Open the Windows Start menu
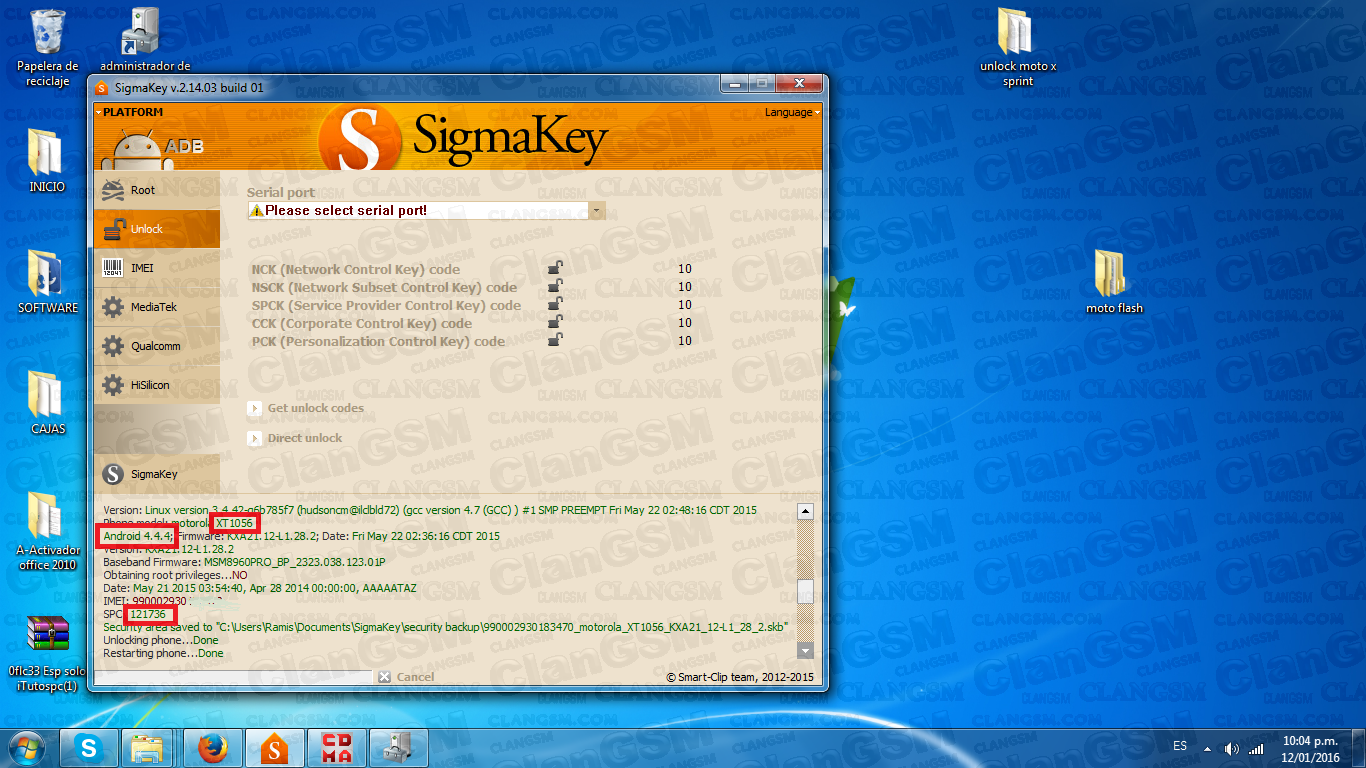 click(x=27, y=748)
